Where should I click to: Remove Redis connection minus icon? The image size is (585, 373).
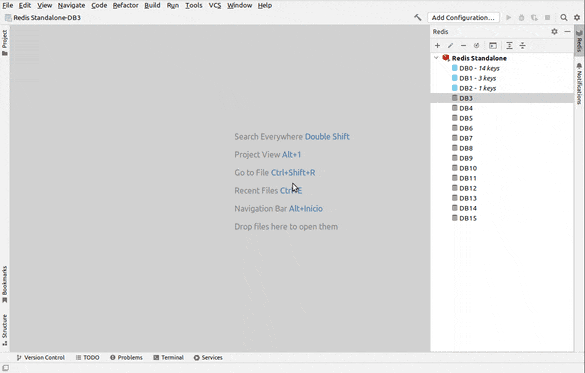(463, 46)
